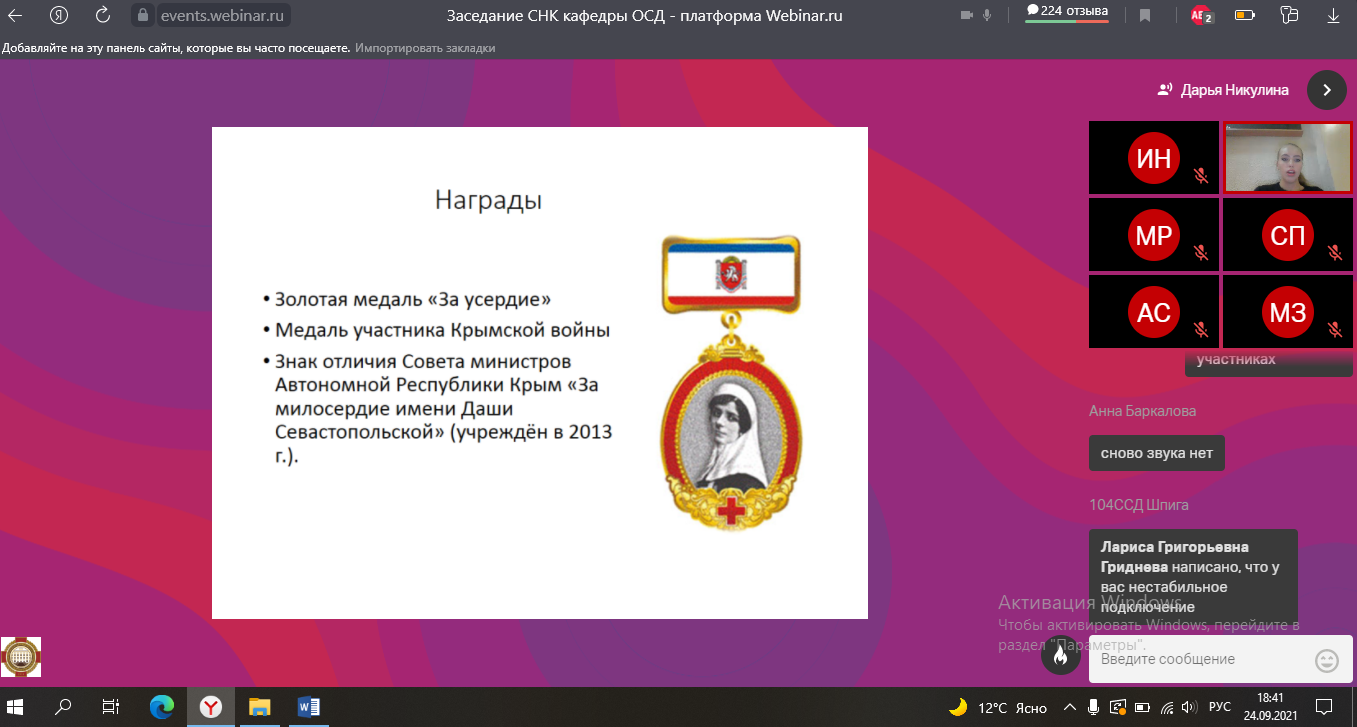Select the МЗ participant tile
This screenshot has height=727, width=1357.
click(x=1288, y=311)
